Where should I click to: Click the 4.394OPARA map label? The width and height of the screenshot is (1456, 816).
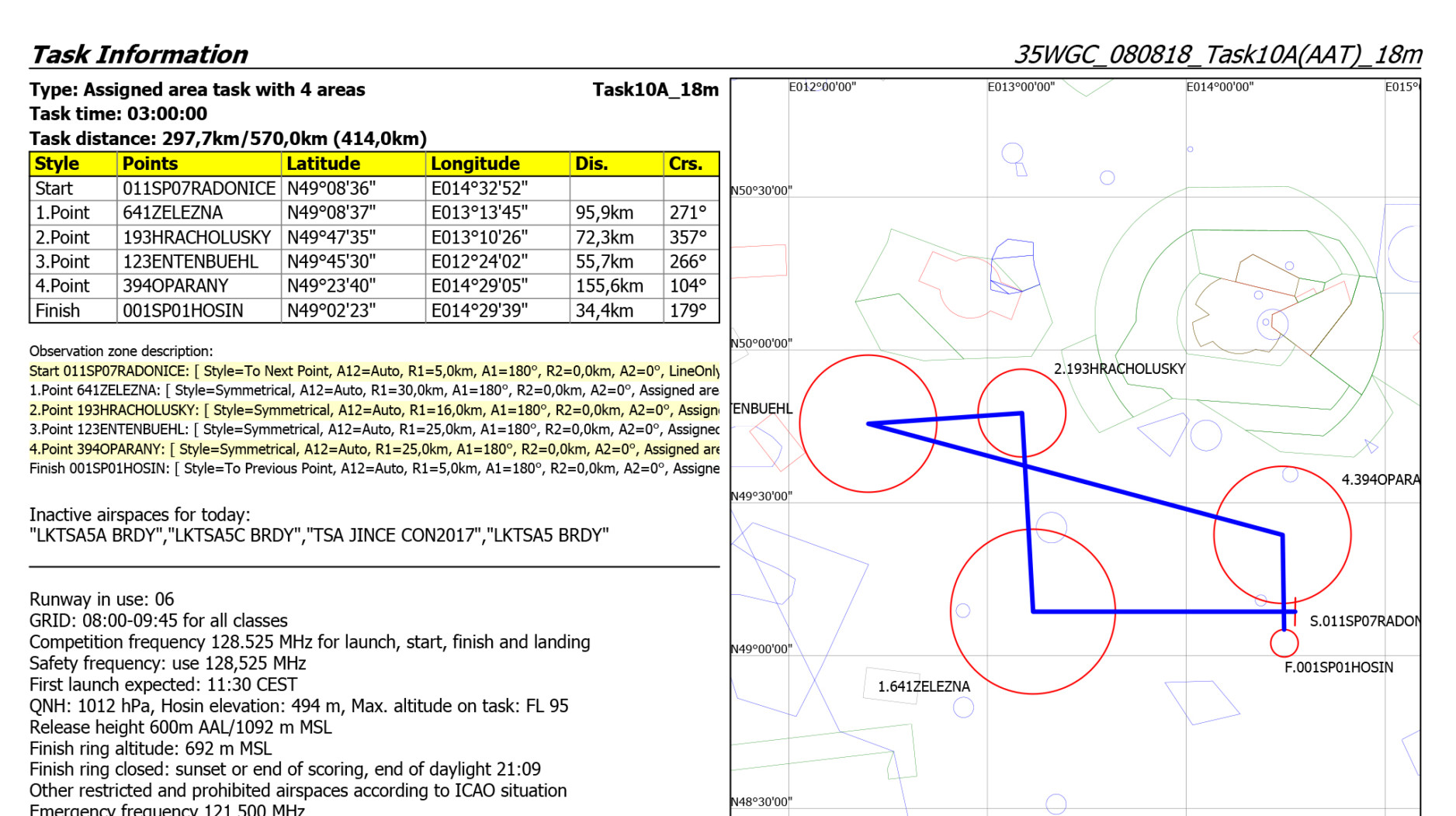(1380, 480)
